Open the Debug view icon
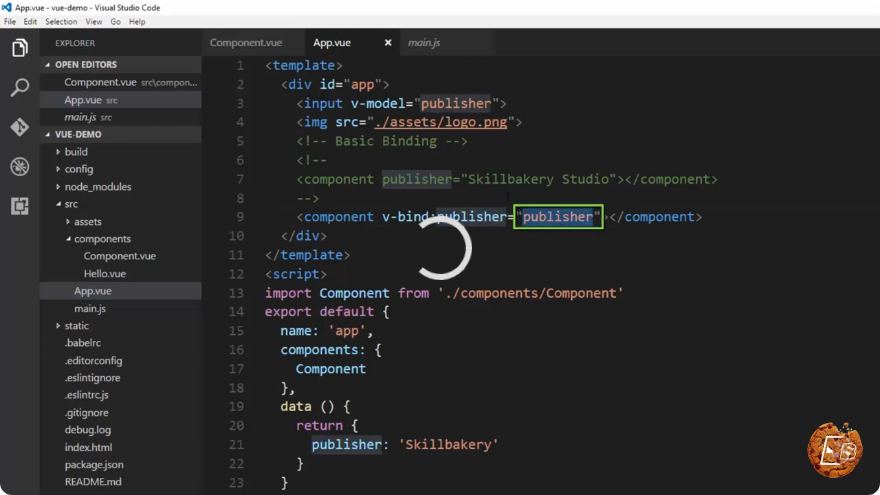 coord(20,167)
